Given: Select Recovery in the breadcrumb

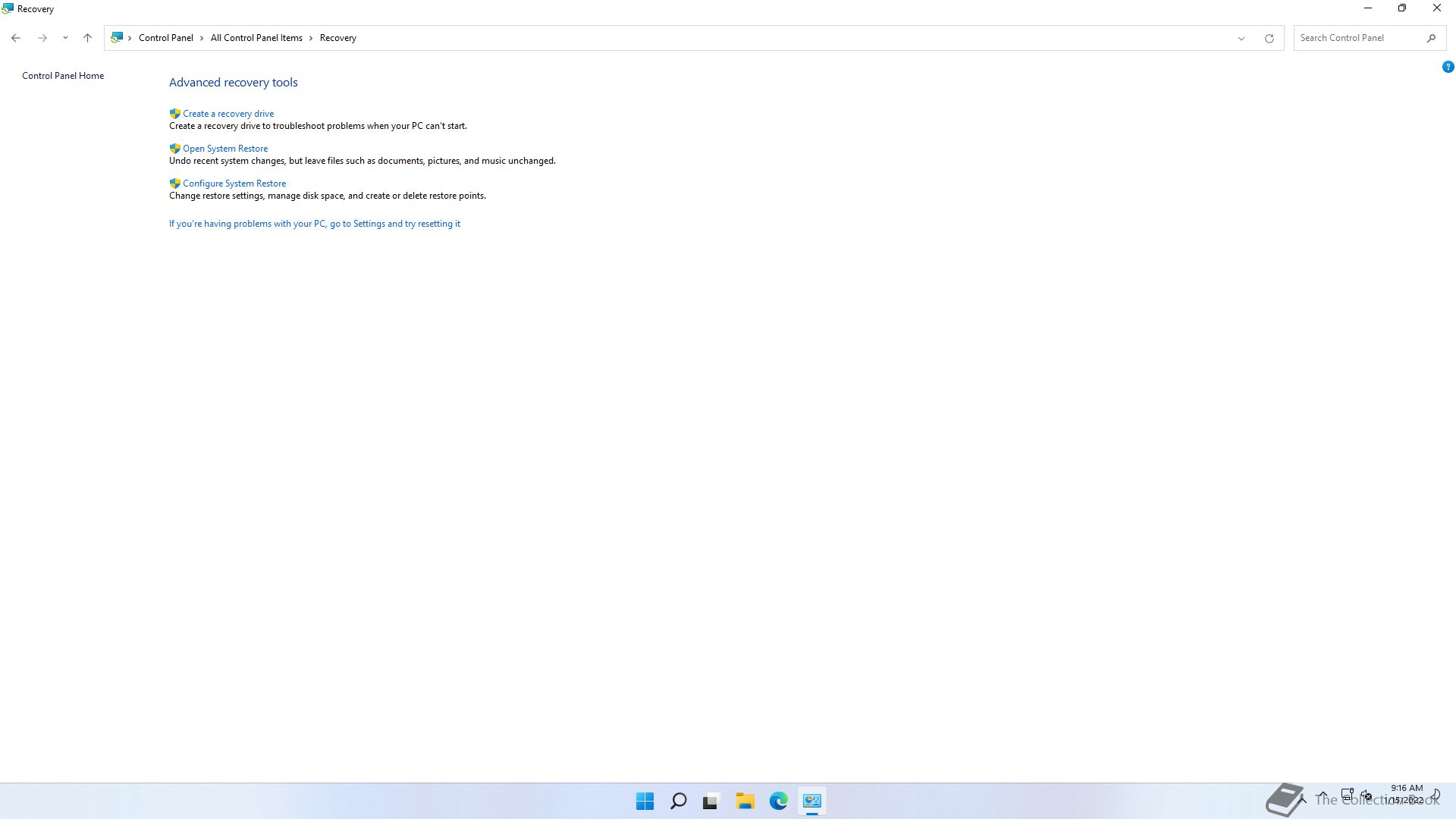Looking at the screenshot, I should coord(337,38).
